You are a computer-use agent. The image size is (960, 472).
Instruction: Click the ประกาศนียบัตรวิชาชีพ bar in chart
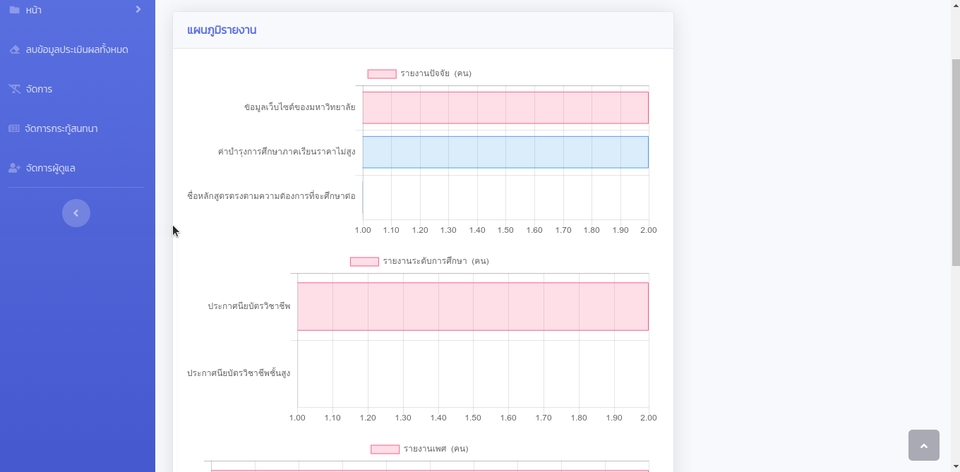click(473, 306)
